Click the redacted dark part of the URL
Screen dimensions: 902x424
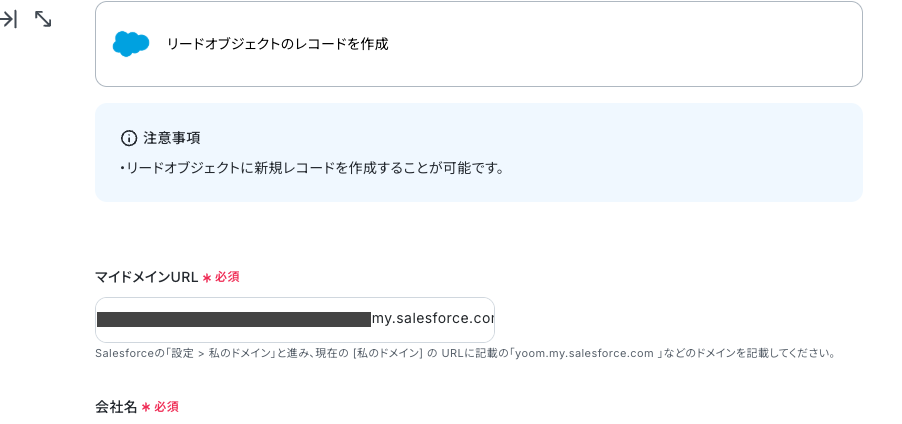click(234, 319)
